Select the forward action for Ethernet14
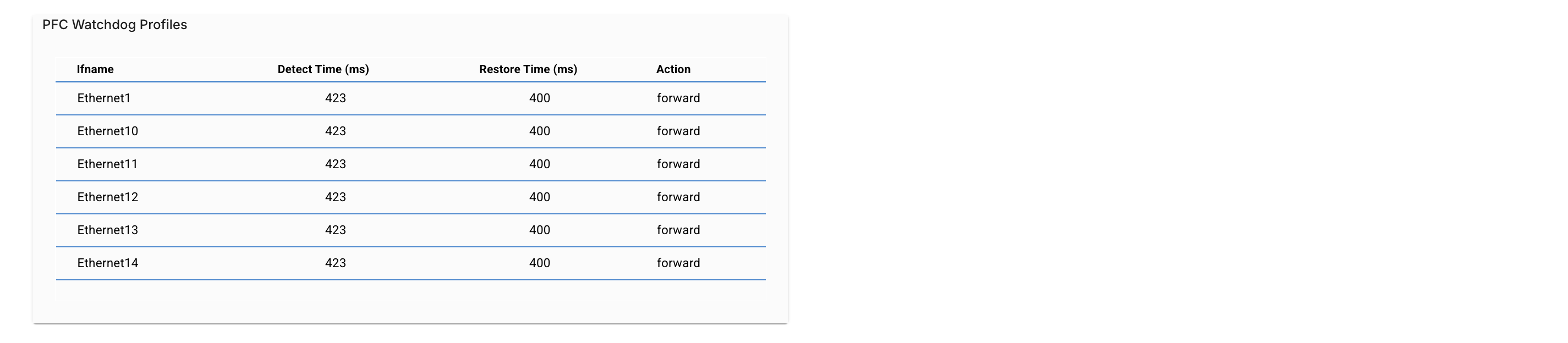Viewport: 1568px width, 343px height. (678, 263)
